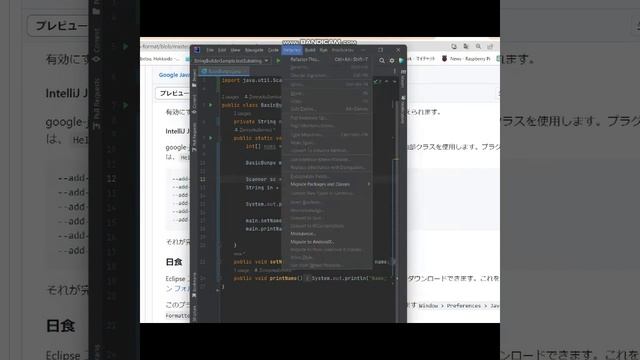Image resolution: width=640 pixels, height=360 pixels.
Task: Click the Google Java link in browser page
Action: tap(174, 75)
